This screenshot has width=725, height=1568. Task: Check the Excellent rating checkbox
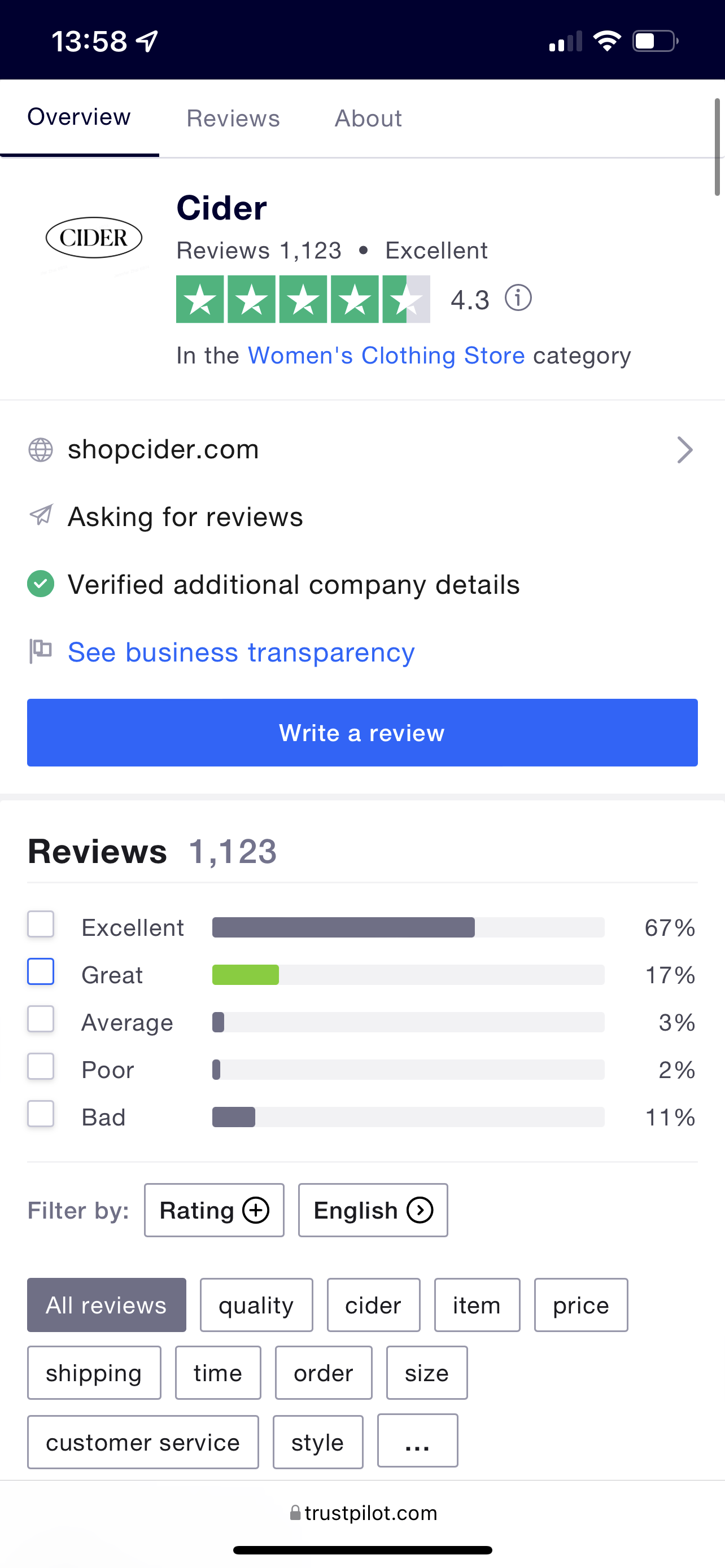(x=41, y=924)
